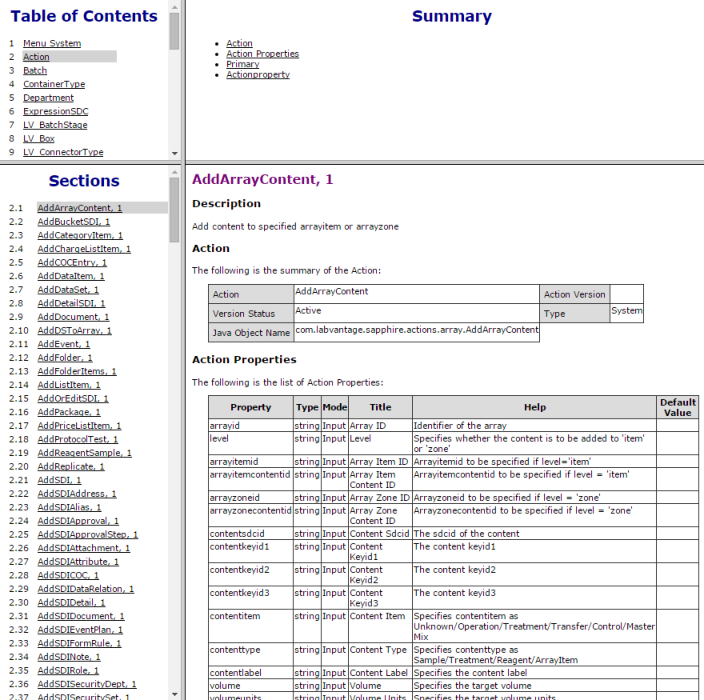Click the 'Default Value' column header
The width and height of the screenshot is (704, 700).
click(x=678, y=407)
